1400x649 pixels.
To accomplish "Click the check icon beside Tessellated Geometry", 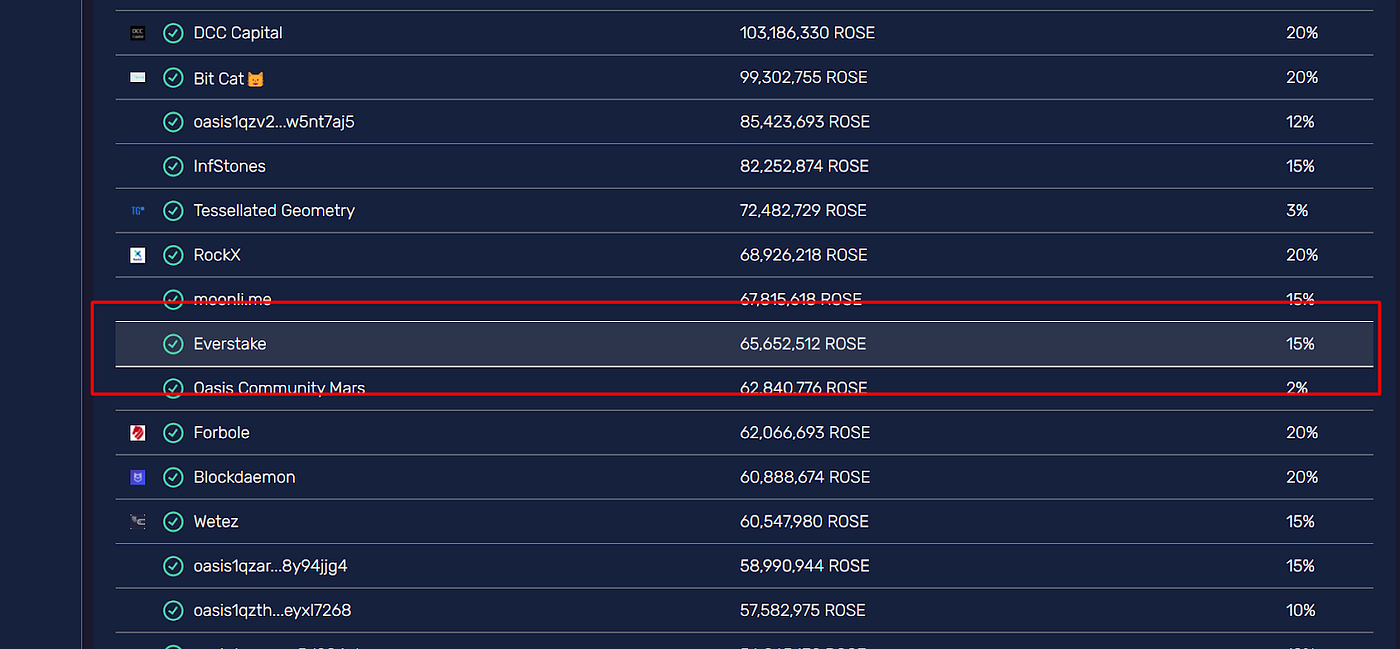I will coord(173,211).
